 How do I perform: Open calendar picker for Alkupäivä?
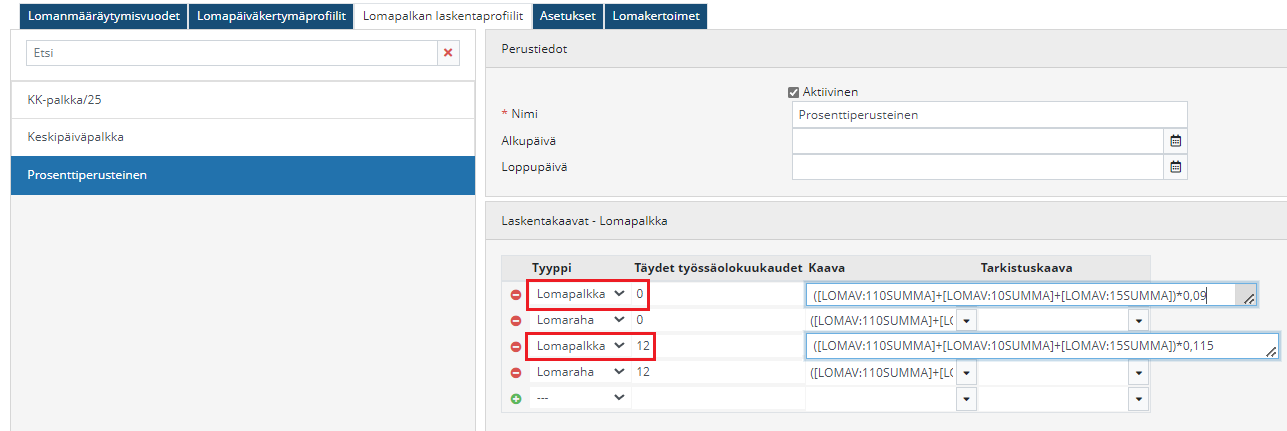1176,141
